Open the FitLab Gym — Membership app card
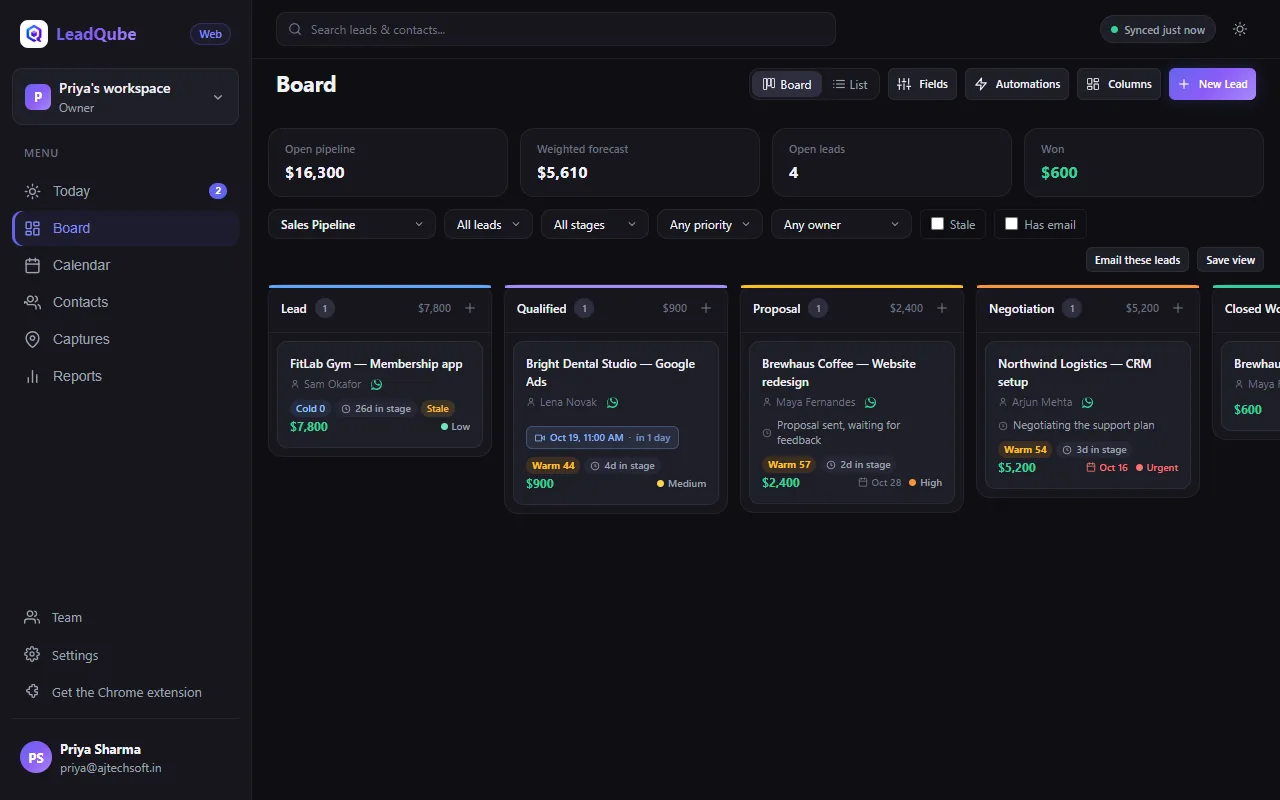Screen dimensions: 1280x800 pos(380,395)
